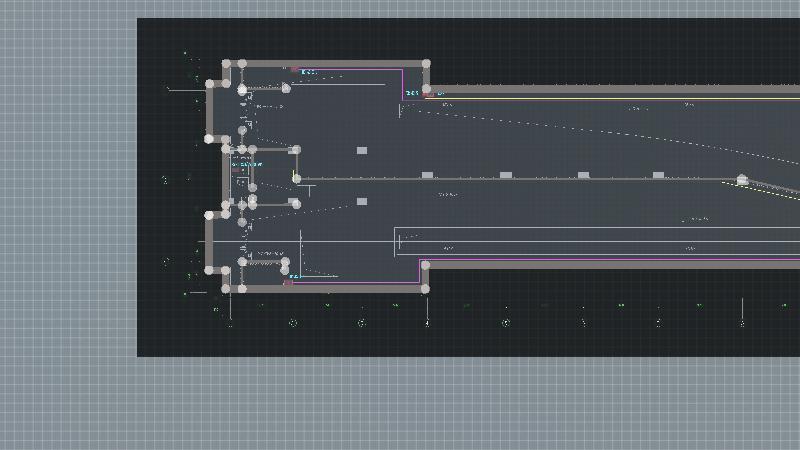Image resolution: width=800 pixels, height=450 pixels.
Task: Select the first gray column block on the center wall
Action: (427, 175)
